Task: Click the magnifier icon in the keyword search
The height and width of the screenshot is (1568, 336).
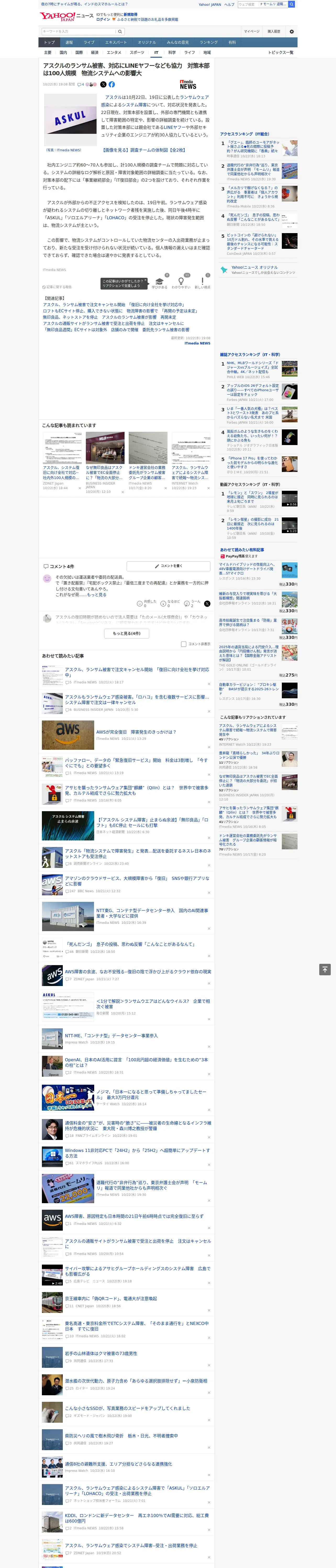Action: point(120,32)
